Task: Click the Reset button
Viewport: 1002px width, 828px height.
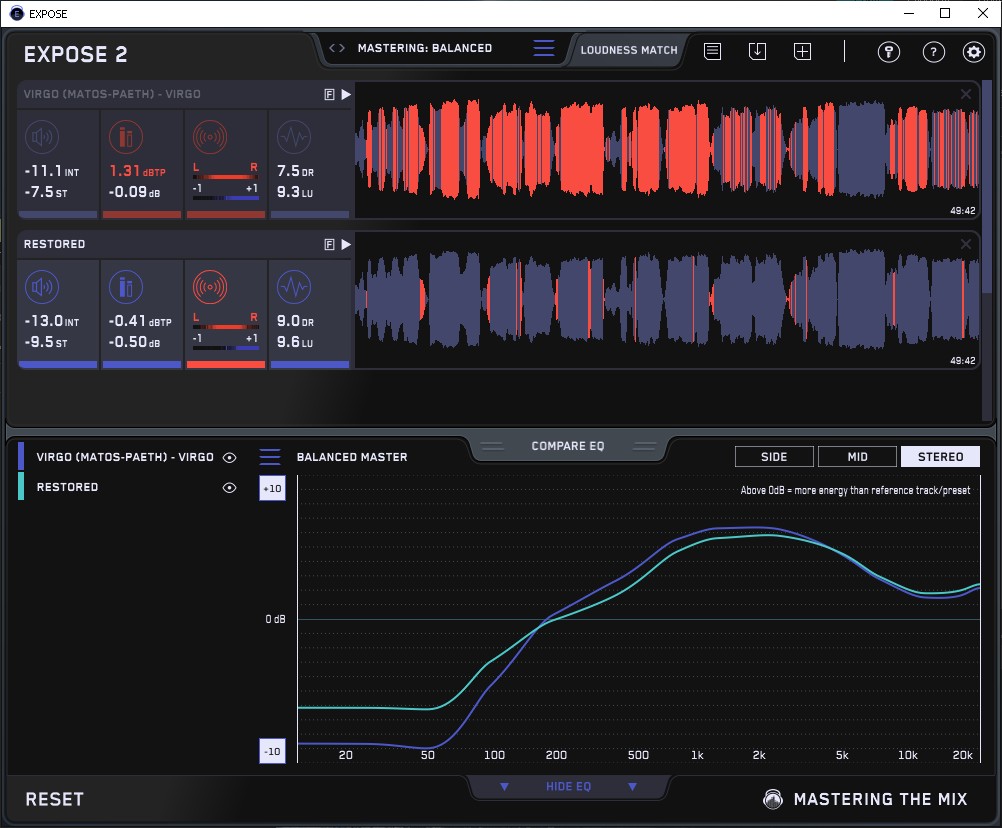Action: point(55,799)
